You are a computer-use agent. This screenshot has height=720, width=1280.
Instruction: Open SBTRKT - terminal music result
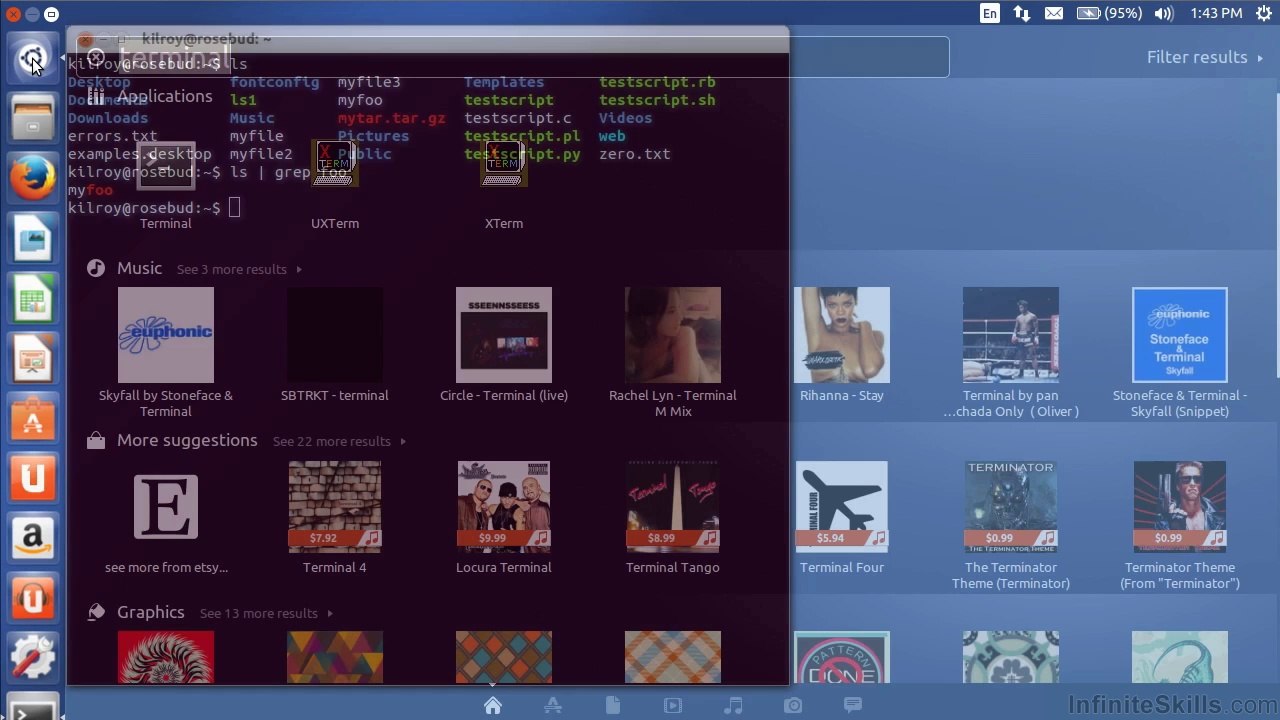click(335, 344)
